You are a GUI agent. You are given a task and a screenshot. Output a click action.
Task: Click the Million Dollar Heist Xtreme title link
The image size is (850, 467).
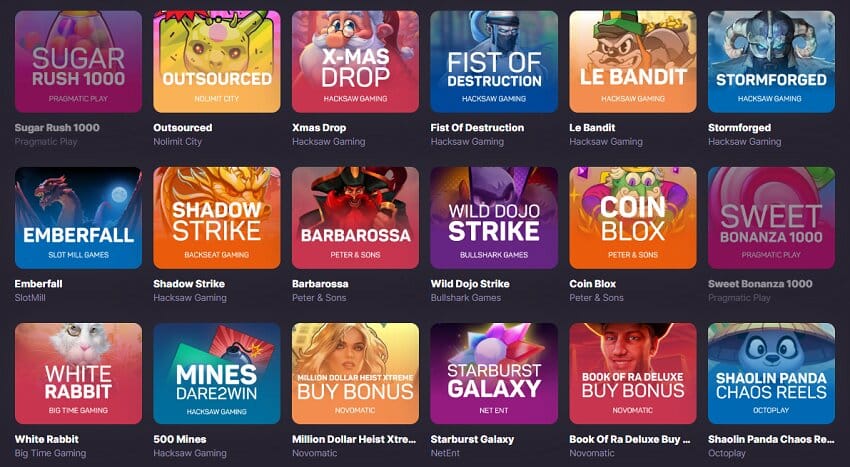[x=354, y=439]
